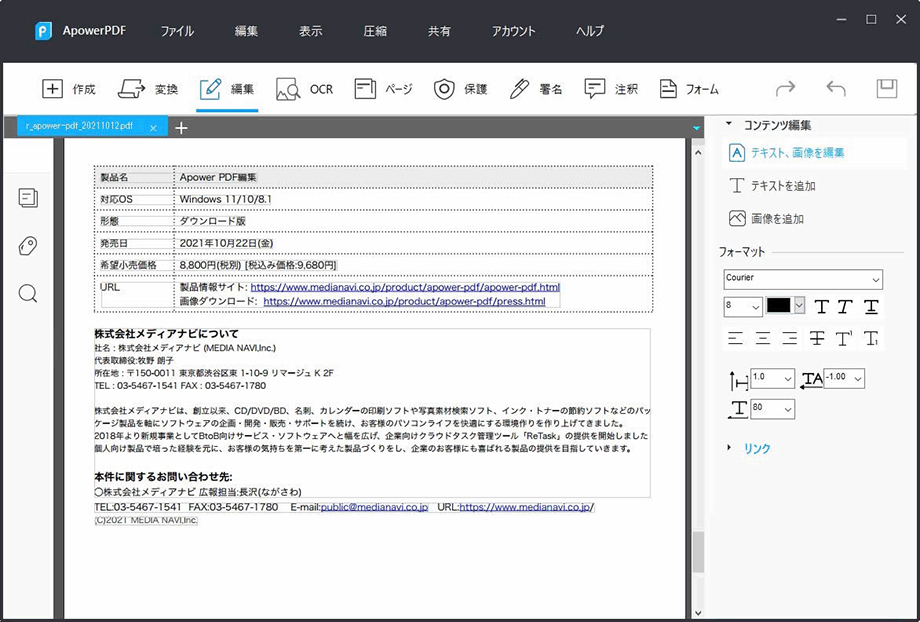Viewport: 920px width, 622px height.
Task: Toggle italic text formatting
Action: point(846,306)
